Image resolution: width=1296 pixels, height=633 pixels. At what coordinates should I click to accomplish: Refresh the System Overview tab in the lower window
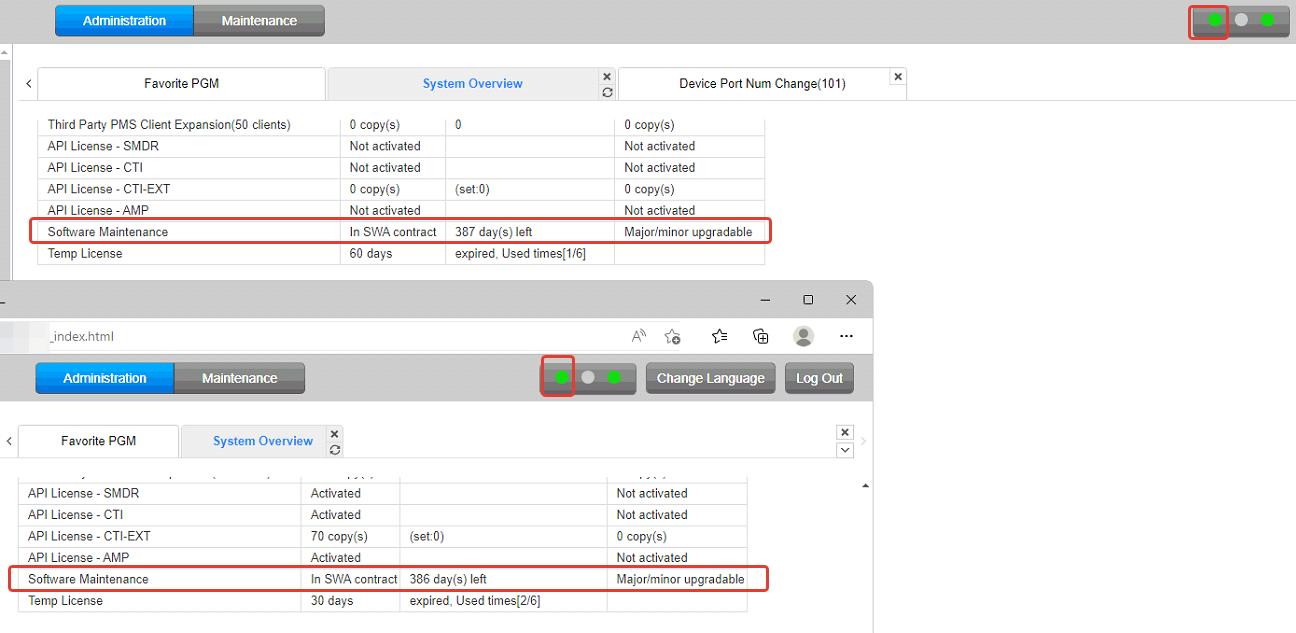click(x=335, y=450)
